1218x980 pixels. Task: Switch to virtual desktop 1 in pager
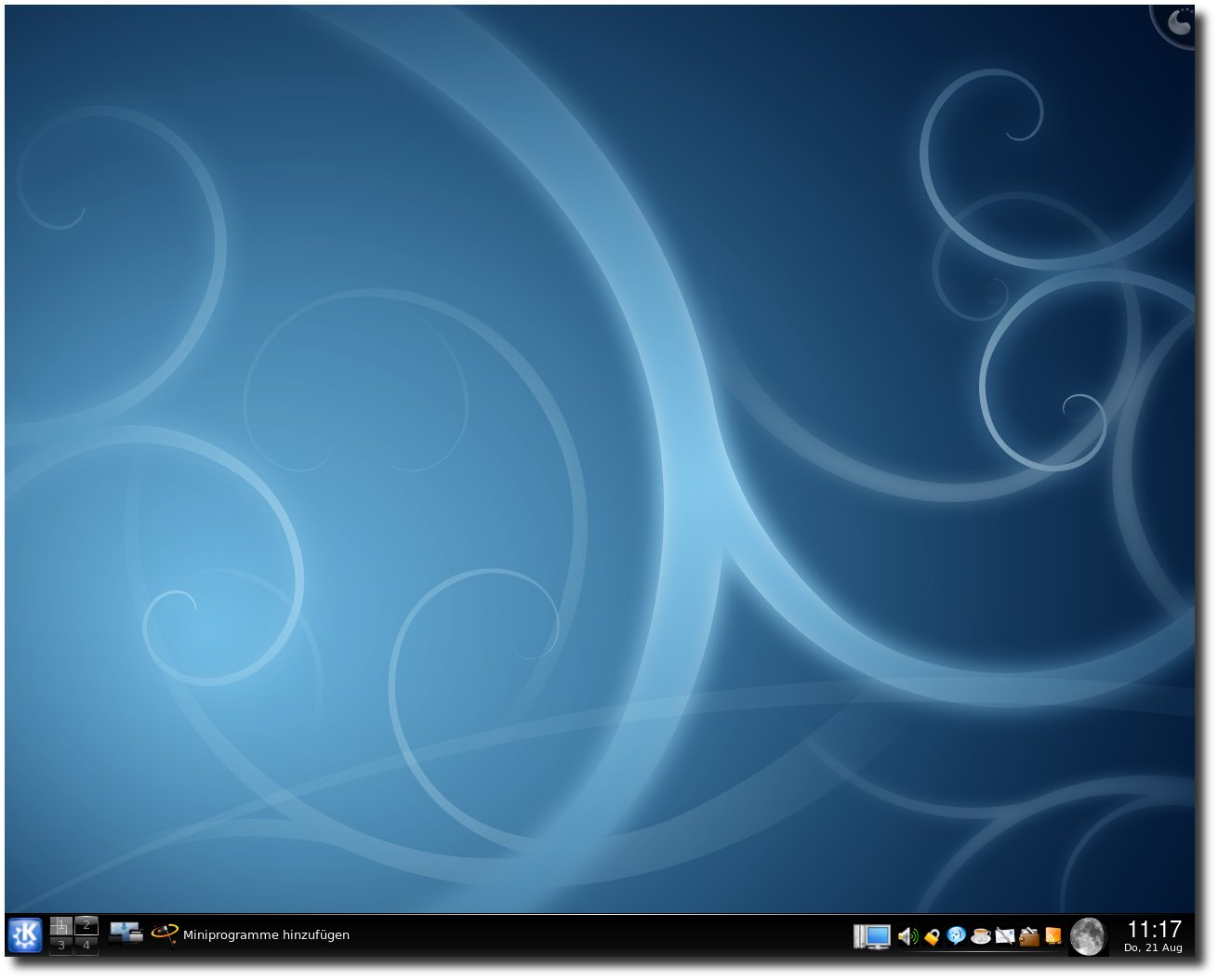pos(61,925)
